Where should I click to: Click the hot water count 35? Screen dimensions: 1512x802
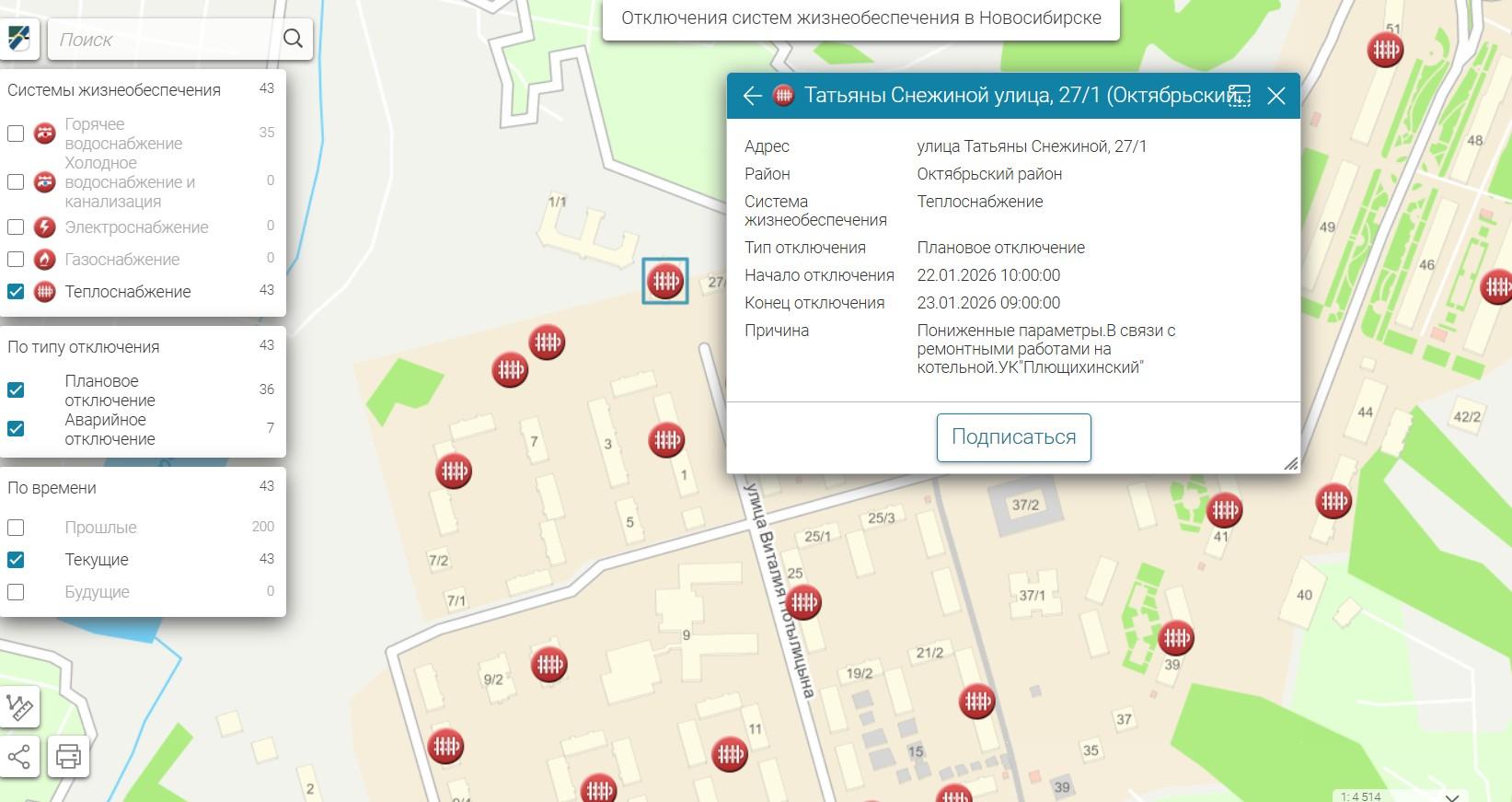coord(267,133)
